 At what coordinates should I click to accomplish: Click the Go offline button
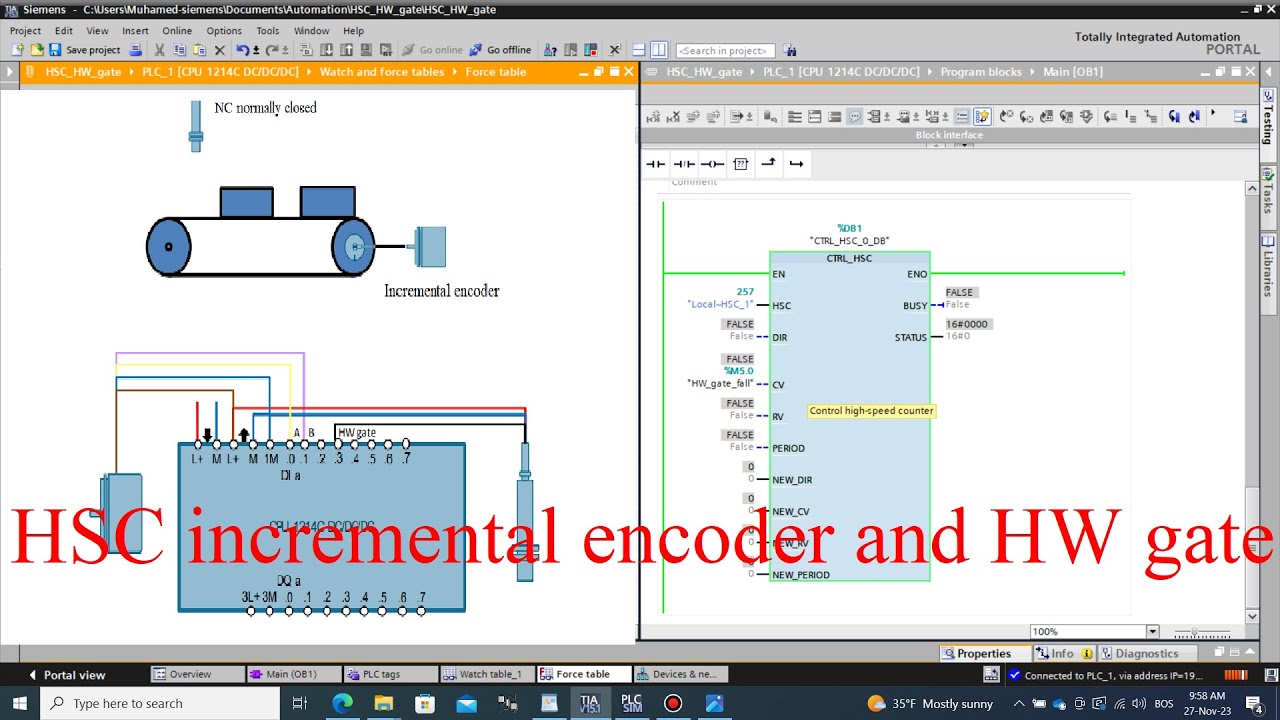click(x=501, y=50)
